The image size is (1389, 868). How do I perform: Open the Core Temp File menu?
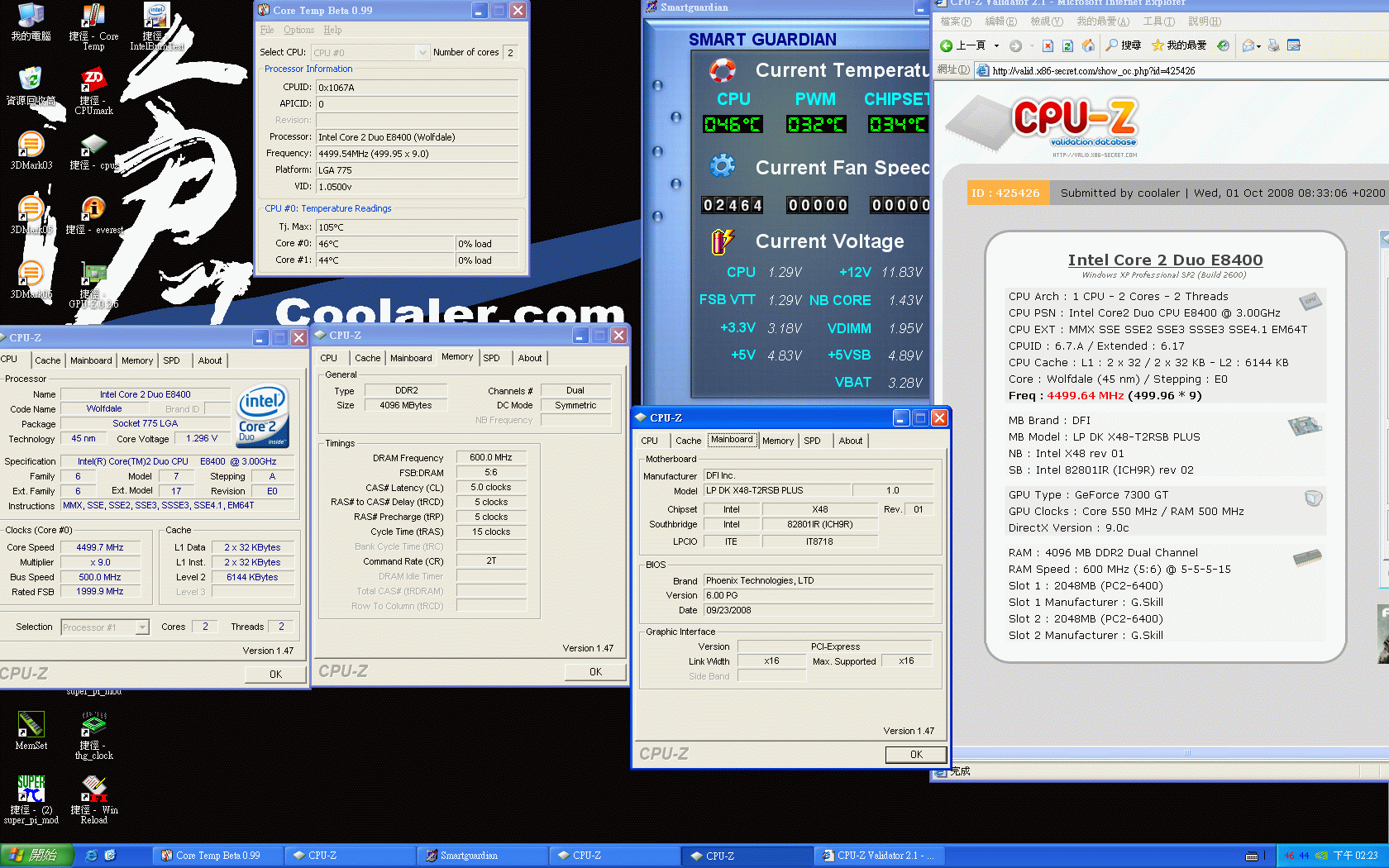267,30
